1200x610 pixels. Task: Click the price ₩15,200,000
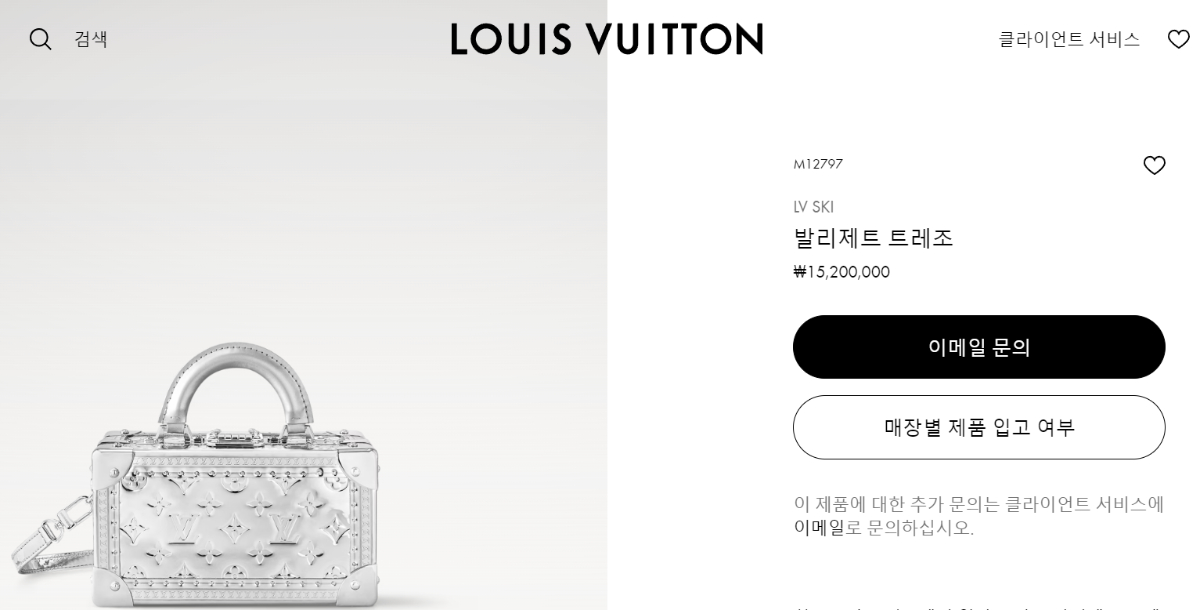pyautogui.click(x=841, y=272)
